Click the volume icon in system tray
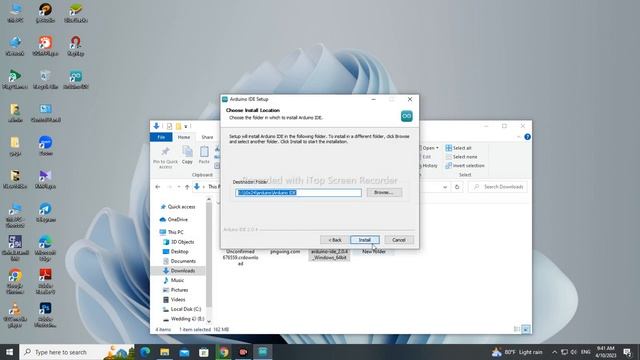This screenshot has height=360, width=640. coord(573,352)
